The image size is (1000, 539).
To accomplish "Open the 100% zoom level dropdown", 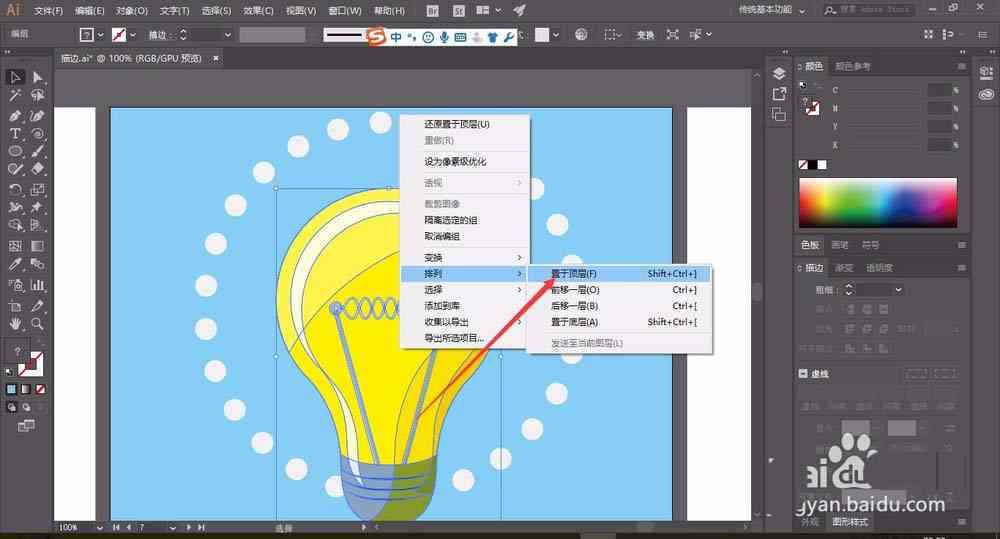I will (x=99, y=528).
